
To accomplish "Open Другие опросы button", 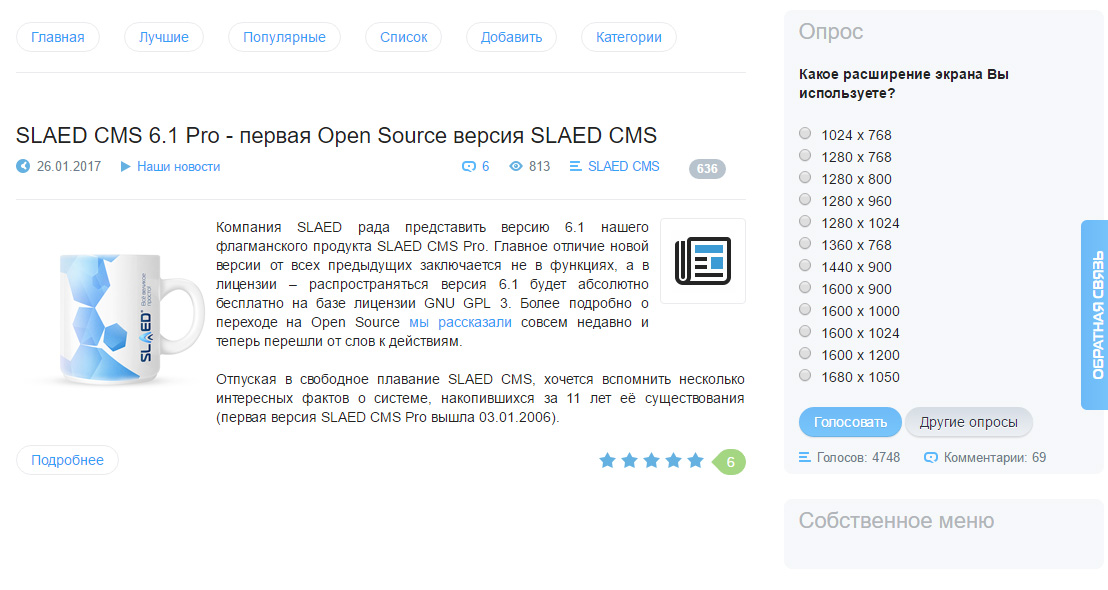I will coord(968,422).
